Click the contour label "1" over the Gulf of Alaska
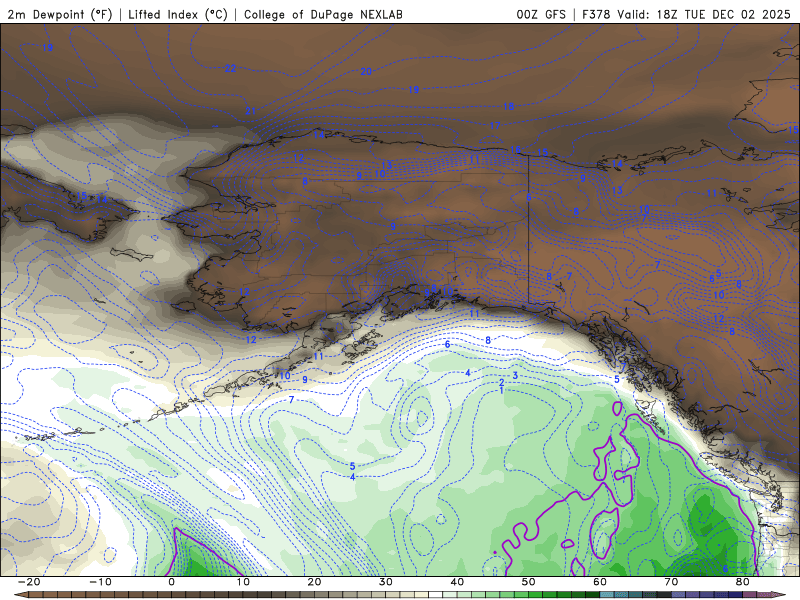The width and height of the screenshot is (800, 600). [x=502, y=391]
